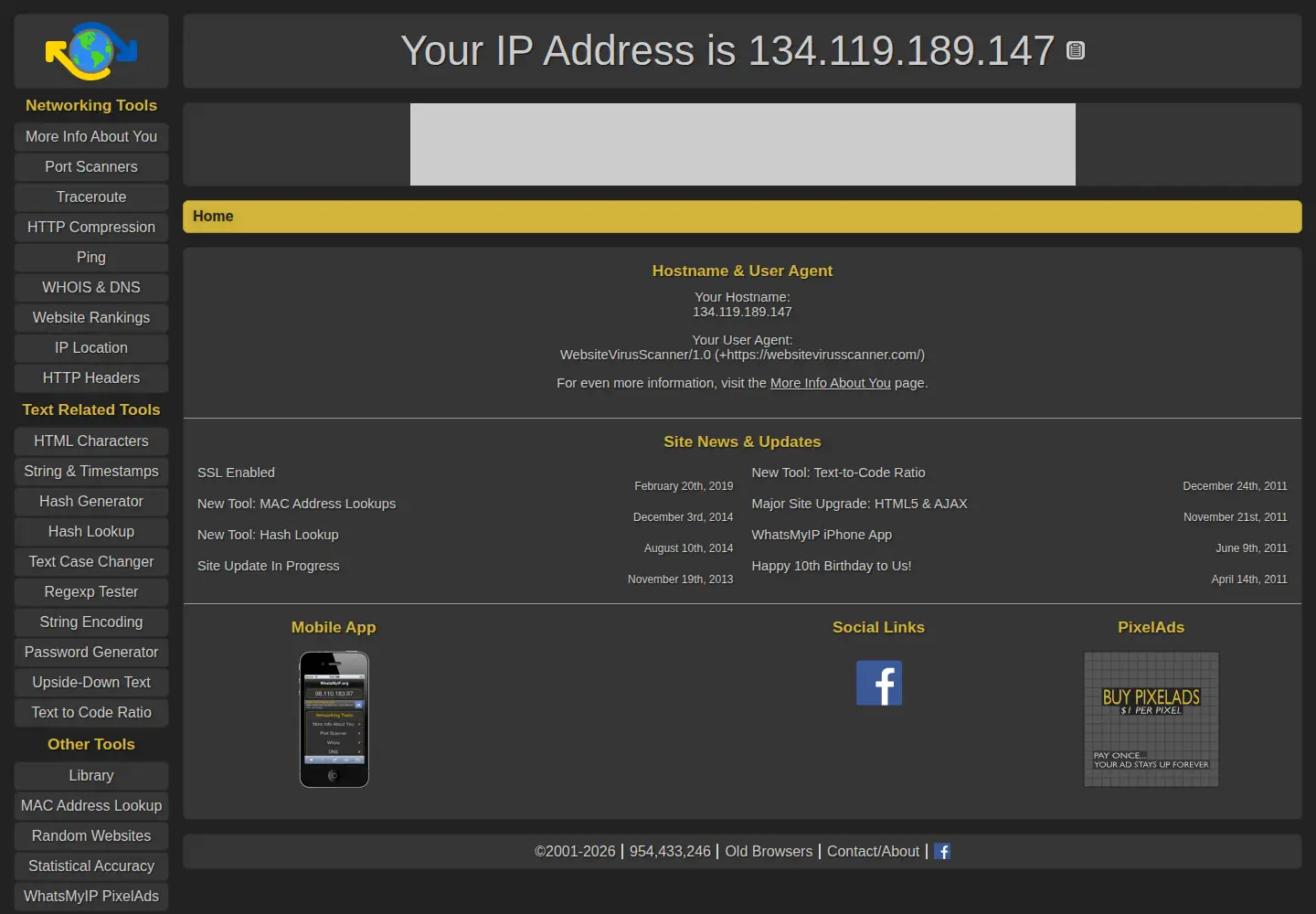Open HTML Characters tool
The width and height of the screenshot is (1316, 914).
pyautogui.click(x=91, y=441)
